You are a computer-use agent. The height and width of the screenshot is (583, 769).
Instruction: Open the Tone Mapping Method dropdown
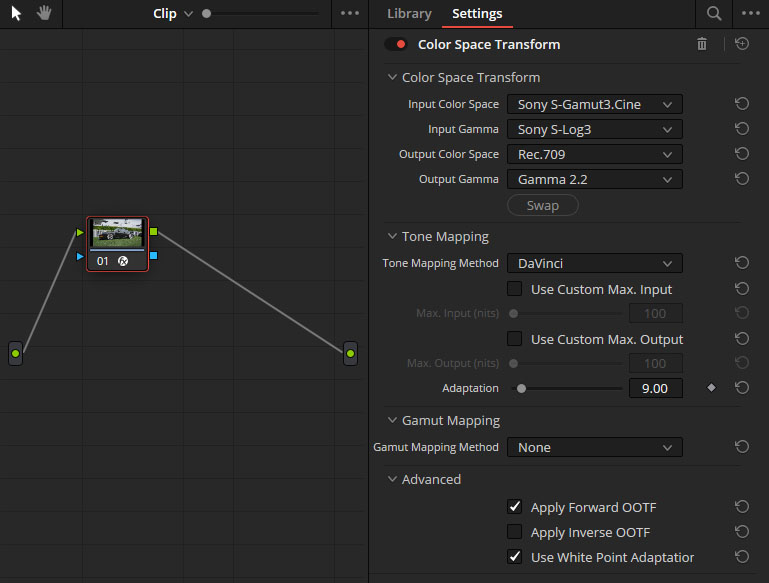(594, 263)
